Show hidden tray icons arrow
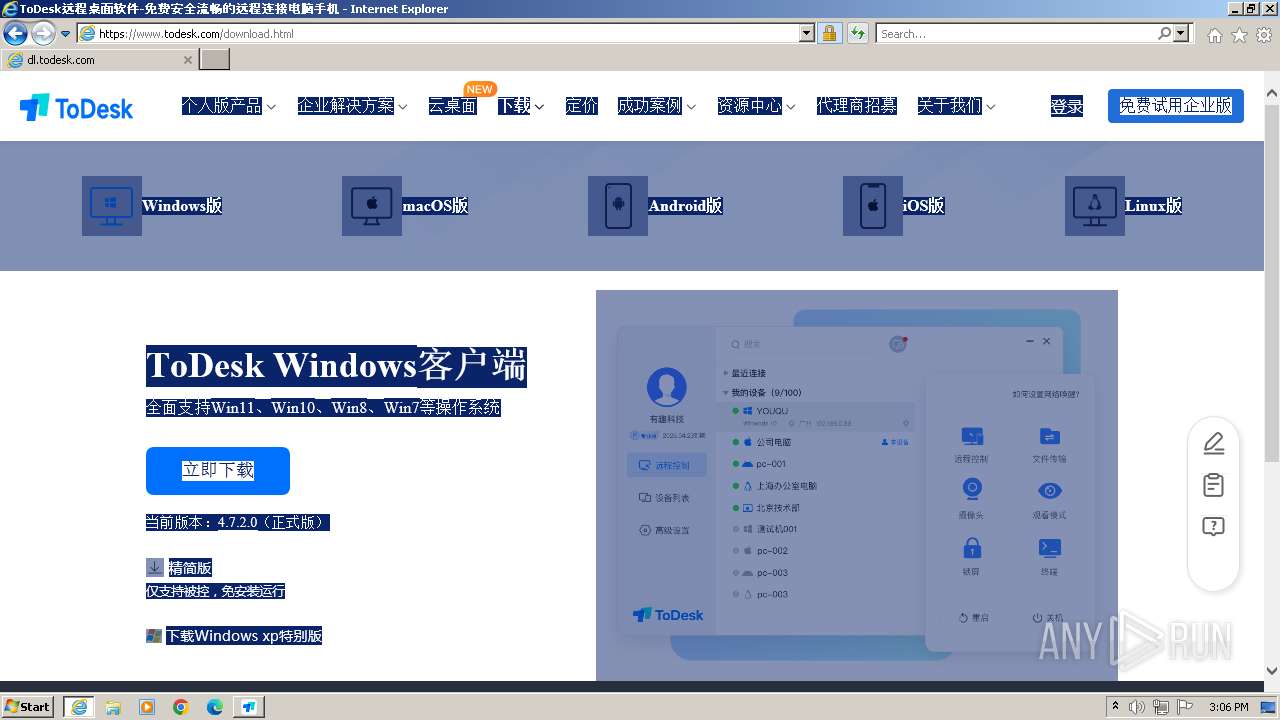The width and height of the screenshot is (1280, 720). point(1116,707)
